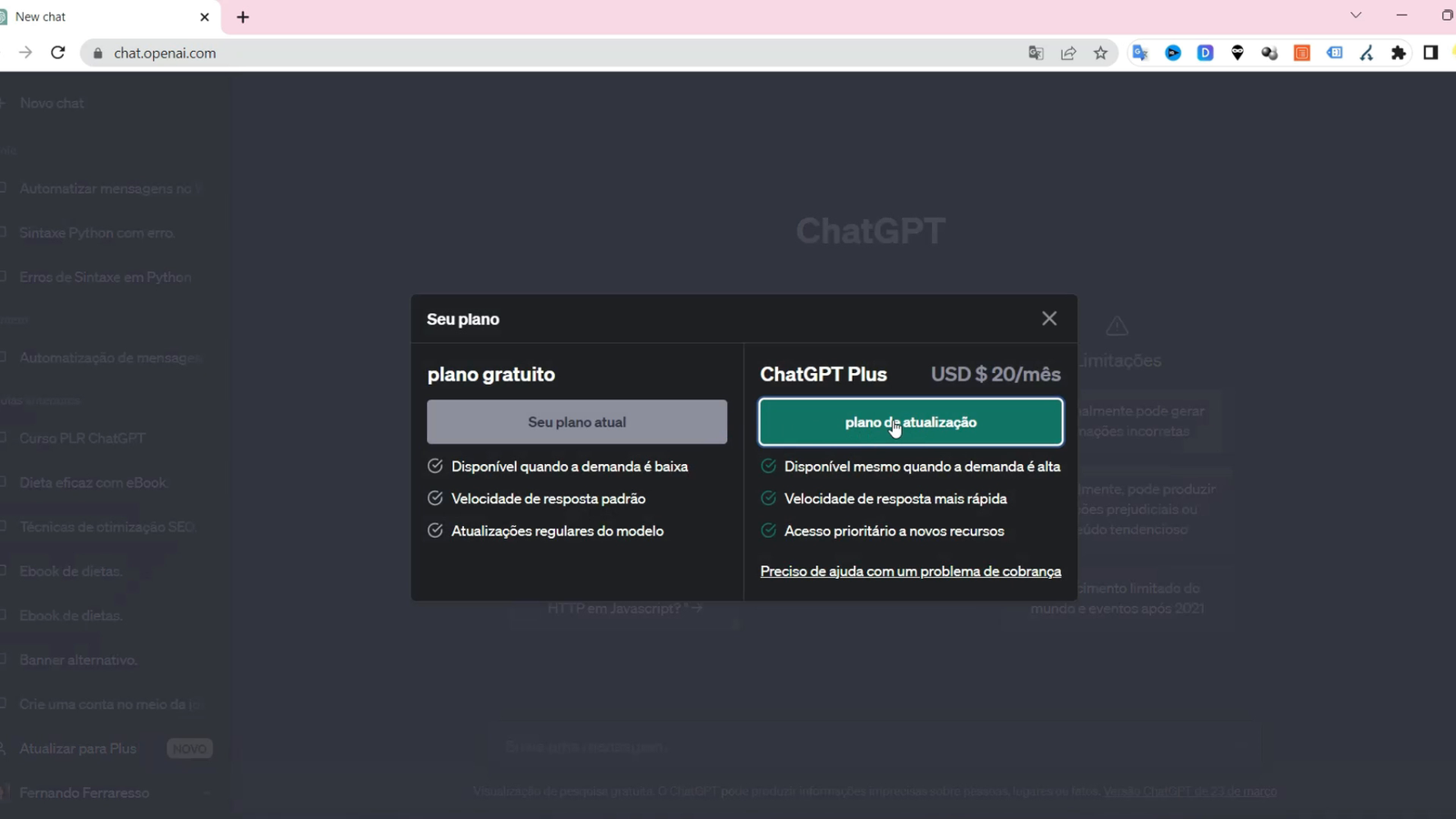Open the Erros de Sintaxe em Python chat
1456x819 pixels.
106,278
